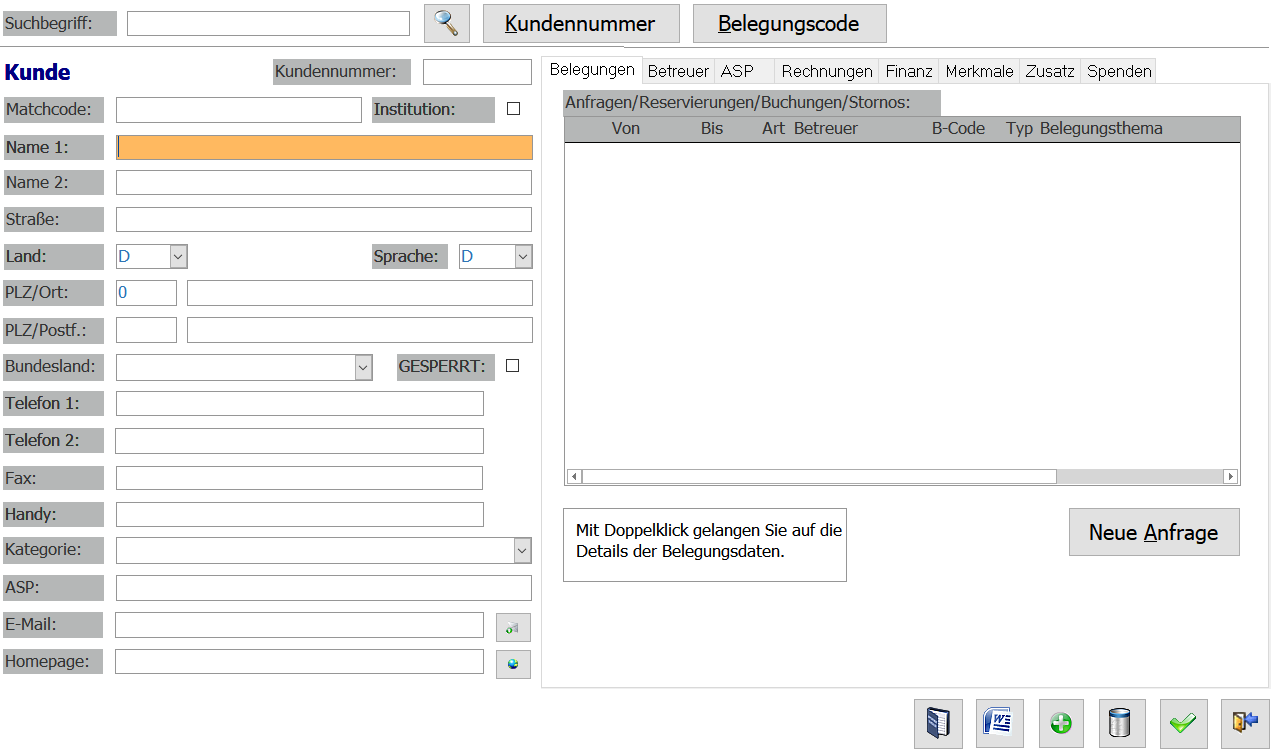This screenshot has height=754, width=1276.
Task: Open the Land dropdown
Action: point(178,257)
